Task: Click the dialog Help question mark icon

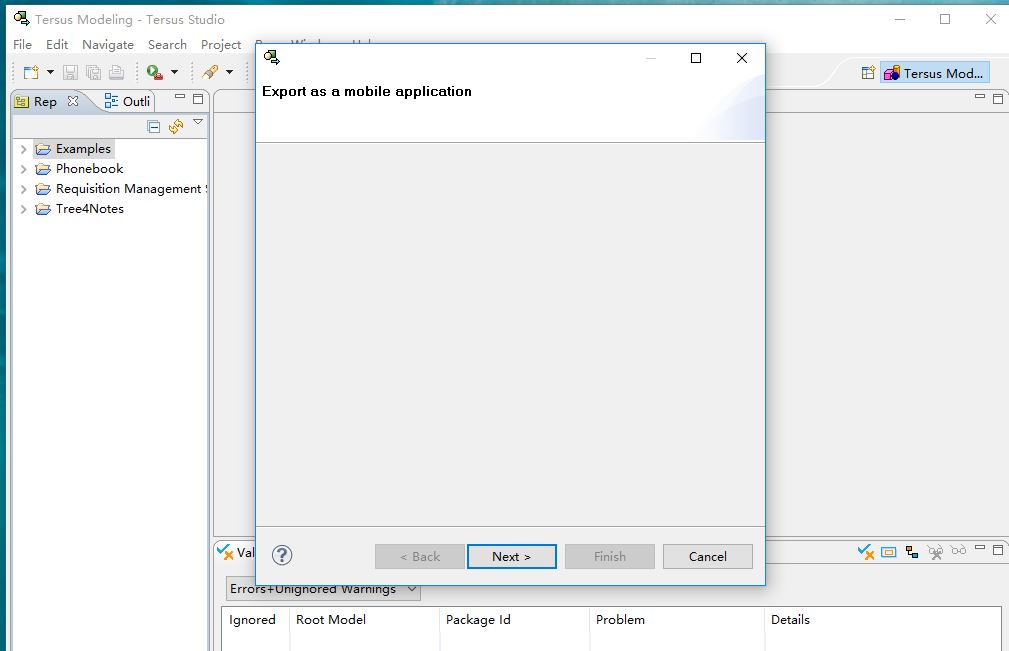Action: click(282, 556)
